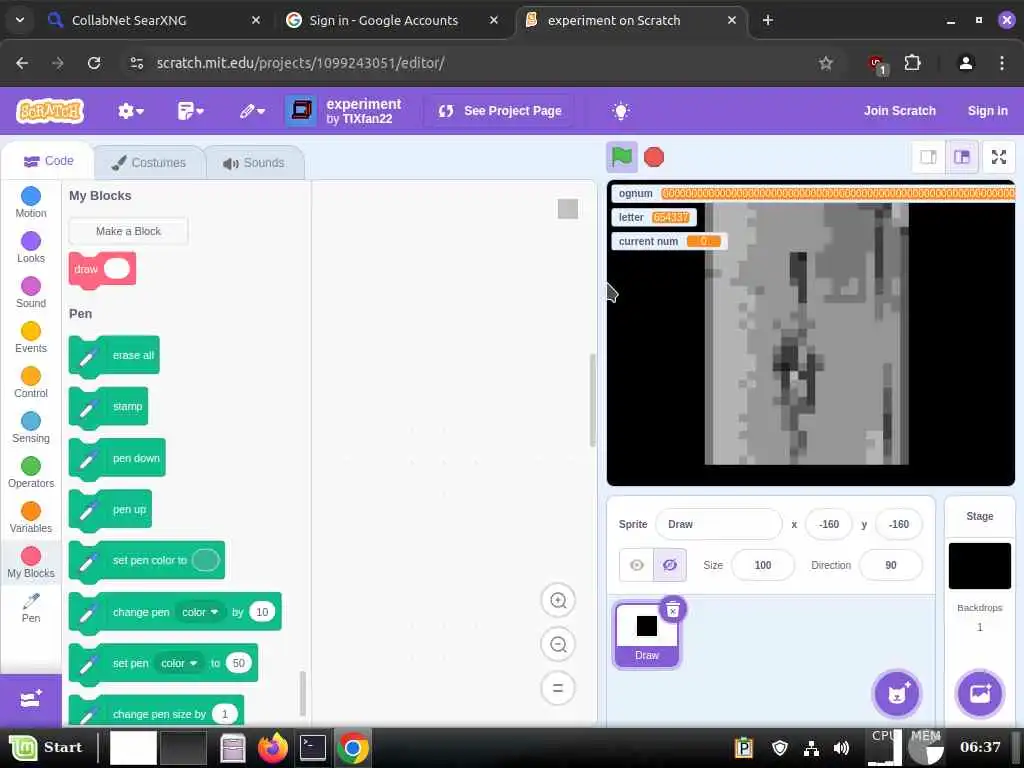This screenshot has height=768, width=1024.
Task: Switch to large stage layout
Action: [x=961, y=157]
